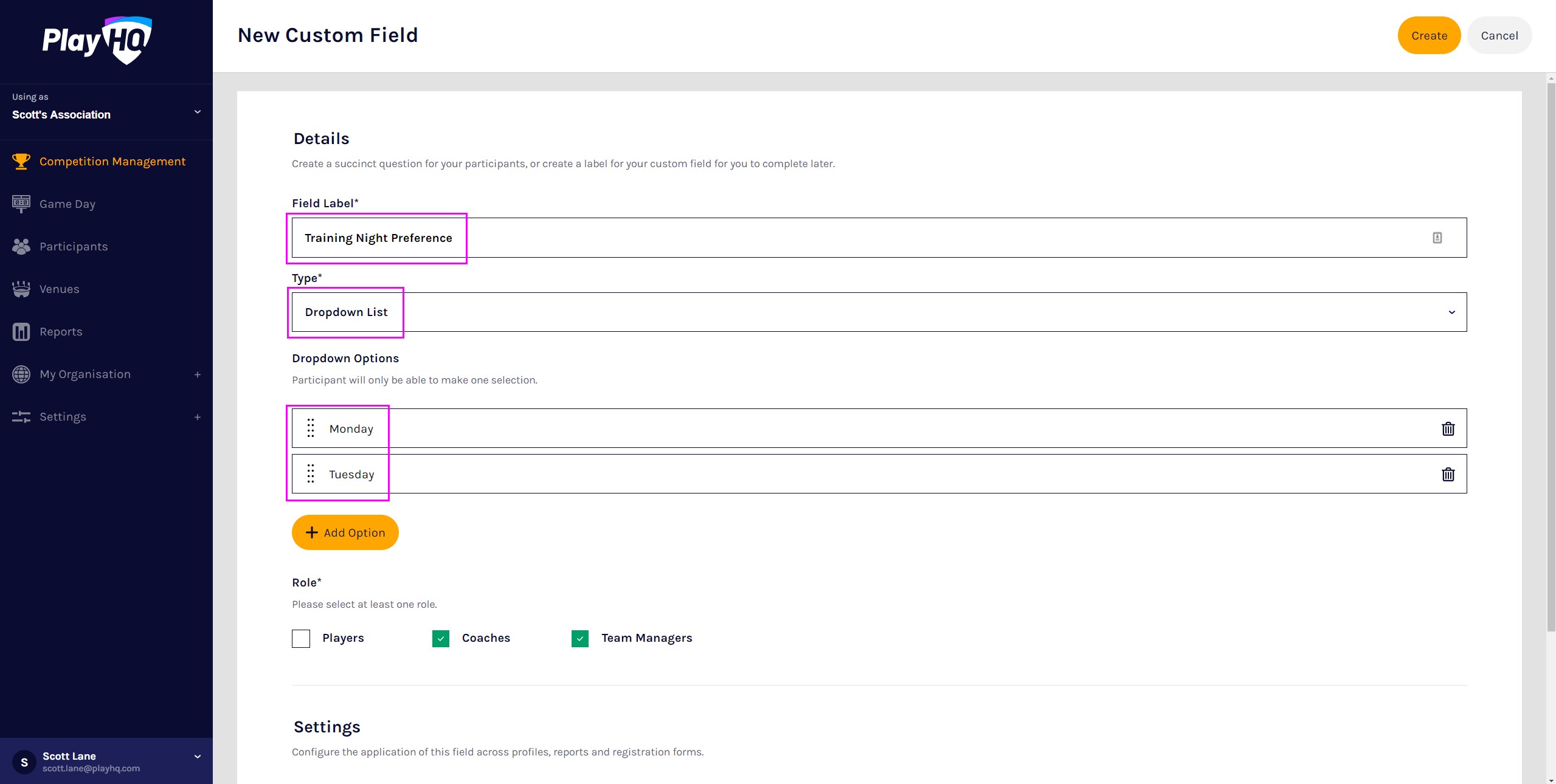Click the Team Managers checkbox label
Image resolution: width=1556 pixels, height=784 pixels.
(x=646, y=638)
